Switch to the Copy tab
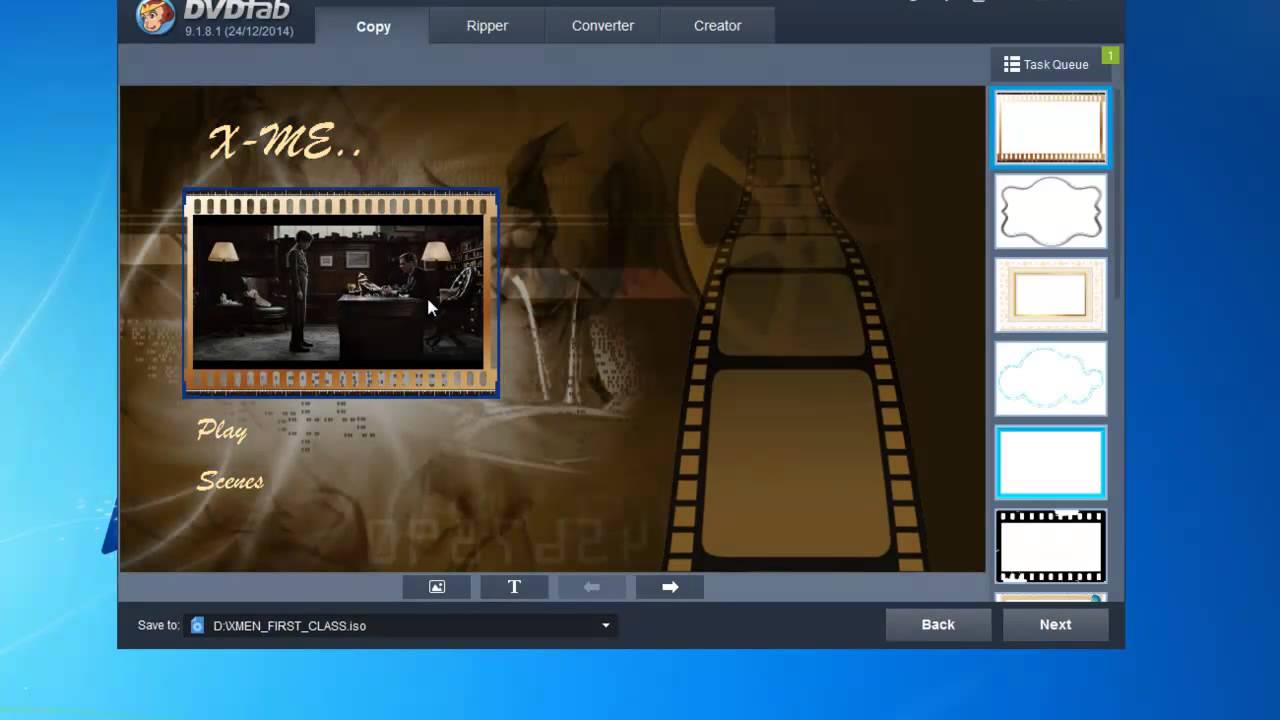The image size is (1280, 720). [x=373, y=26]
